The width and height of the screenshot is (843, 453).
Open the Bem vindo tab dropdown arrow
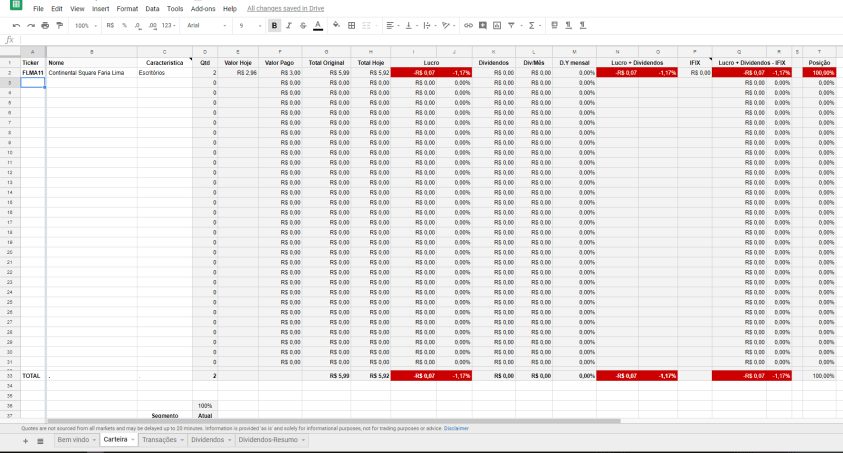(94, 440)
